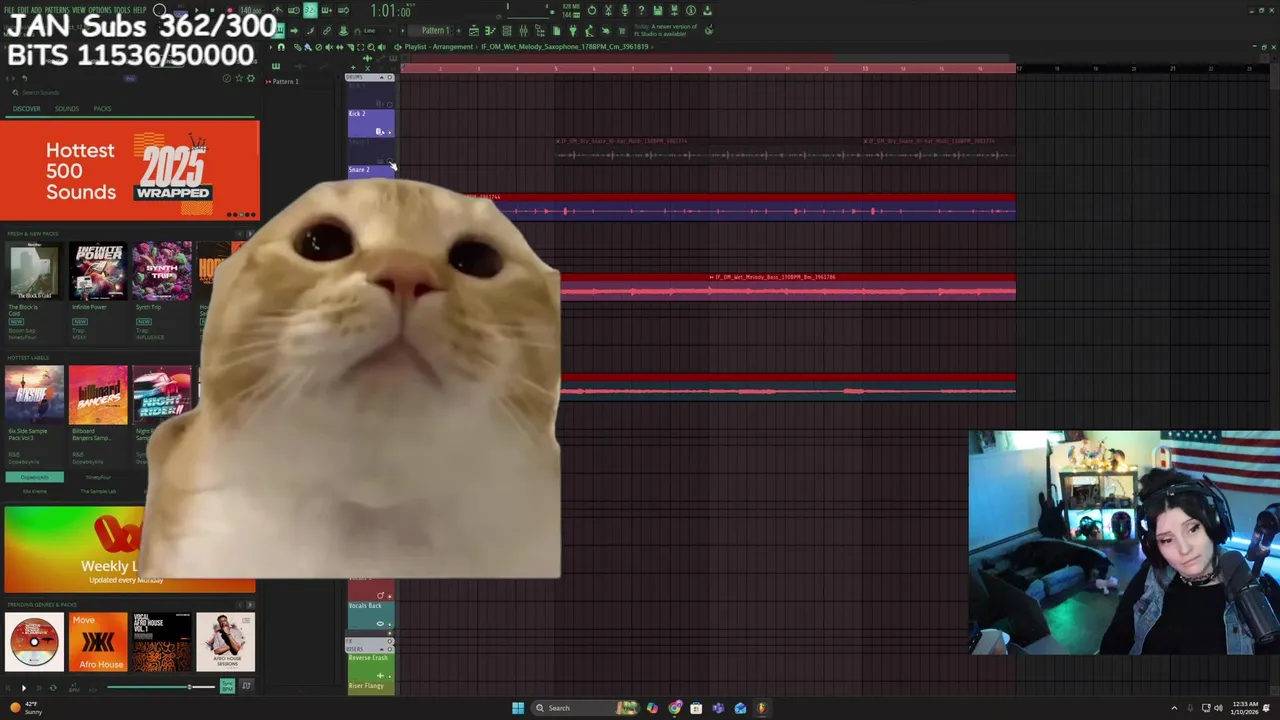1280x720 pixels.
Task: Select the Snare 2 track header
Action: [x=371, y=171]
